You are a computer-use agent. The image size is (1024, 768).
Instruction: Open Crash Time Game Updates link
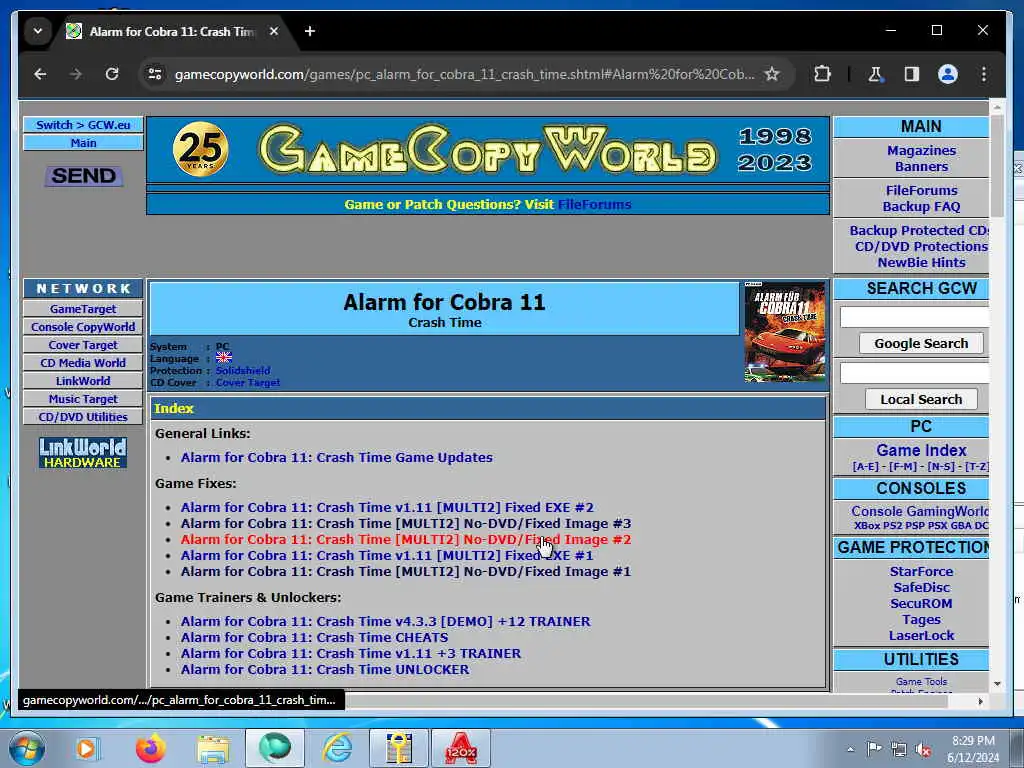(x=336, y=458)
